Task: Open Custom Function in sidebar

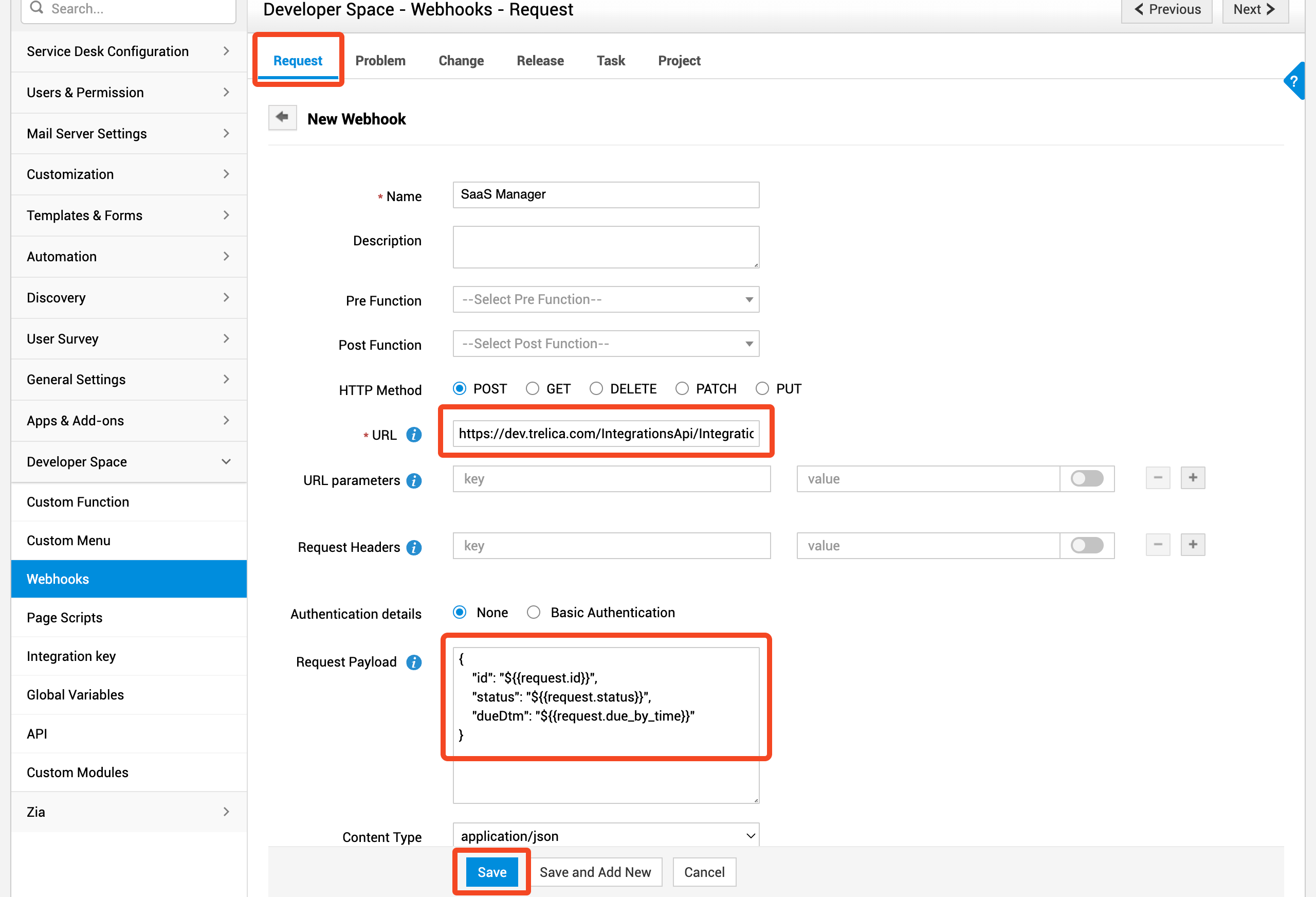Action: (129, 502)
